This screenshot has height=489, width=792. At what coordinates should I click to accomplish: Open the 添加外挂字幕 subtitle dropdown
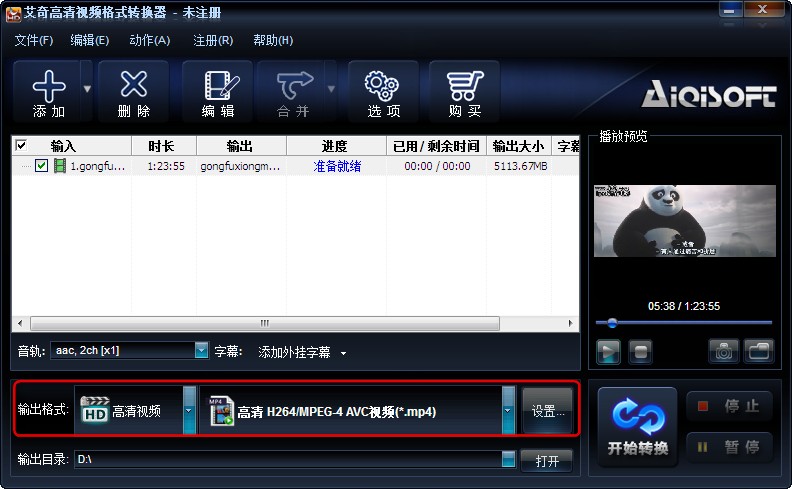click(x=302, y=353)
